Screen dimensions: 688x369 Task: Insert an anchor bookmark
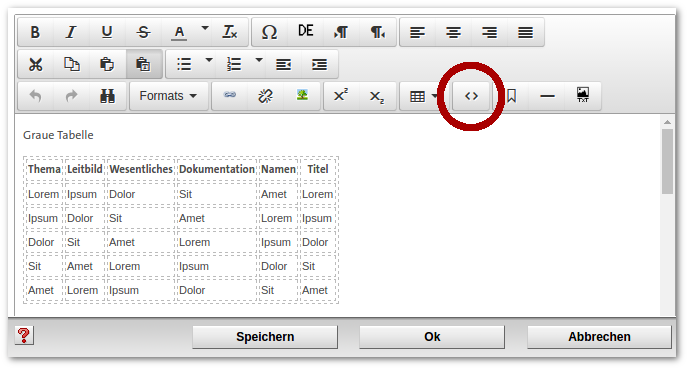511,96
